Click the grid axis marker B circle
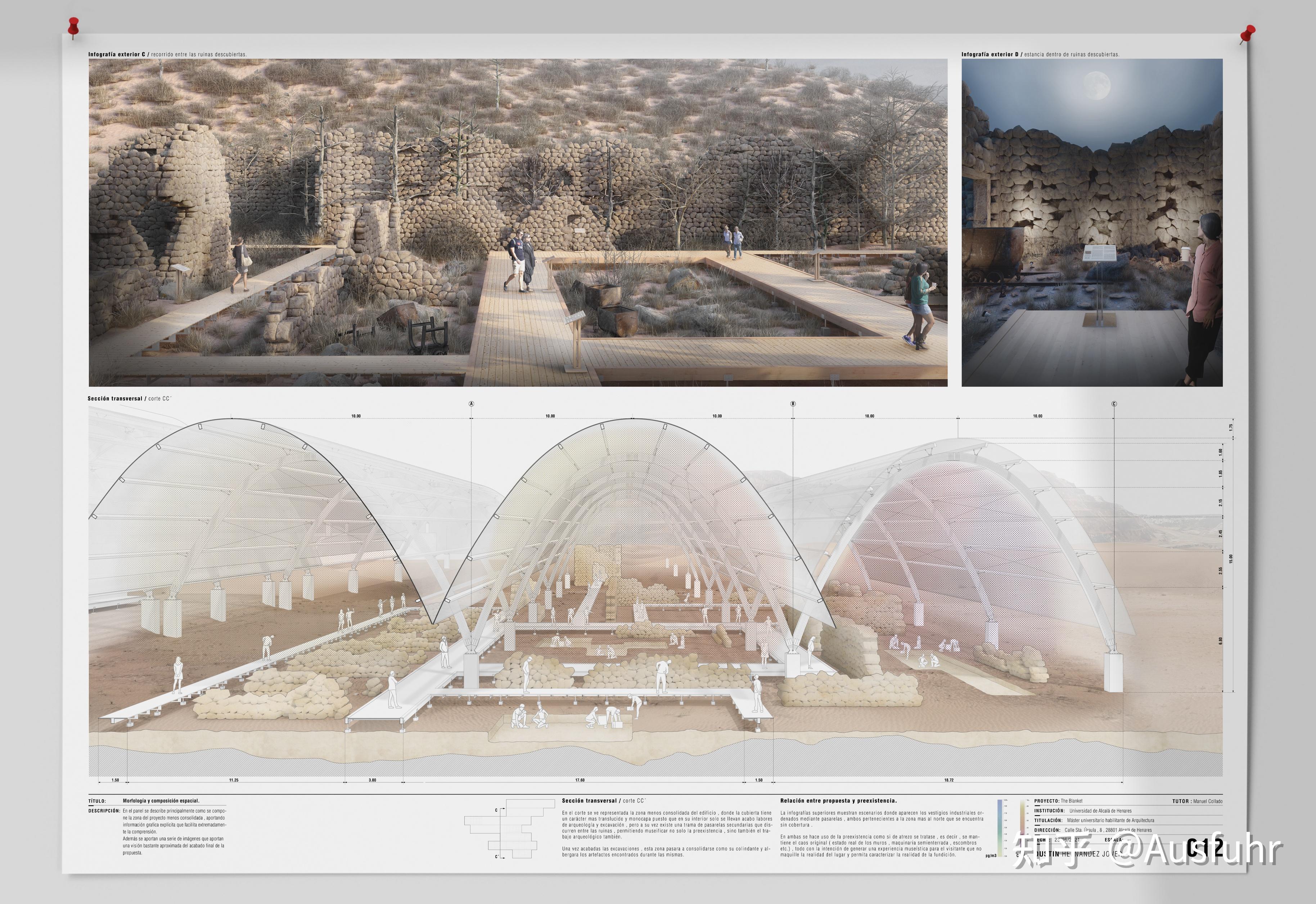Viewport: 1316px width, 904px height. [793, 404]
